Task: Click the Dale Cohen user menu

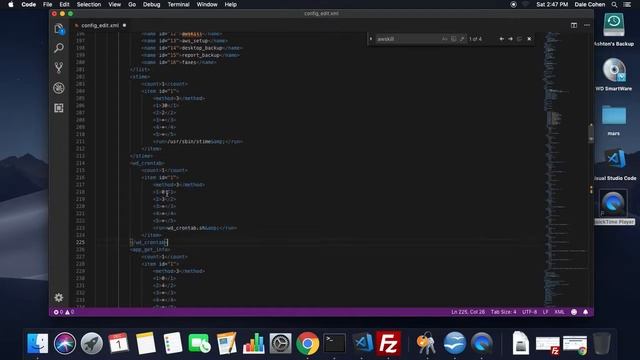Action: click(x=590, y=4)
